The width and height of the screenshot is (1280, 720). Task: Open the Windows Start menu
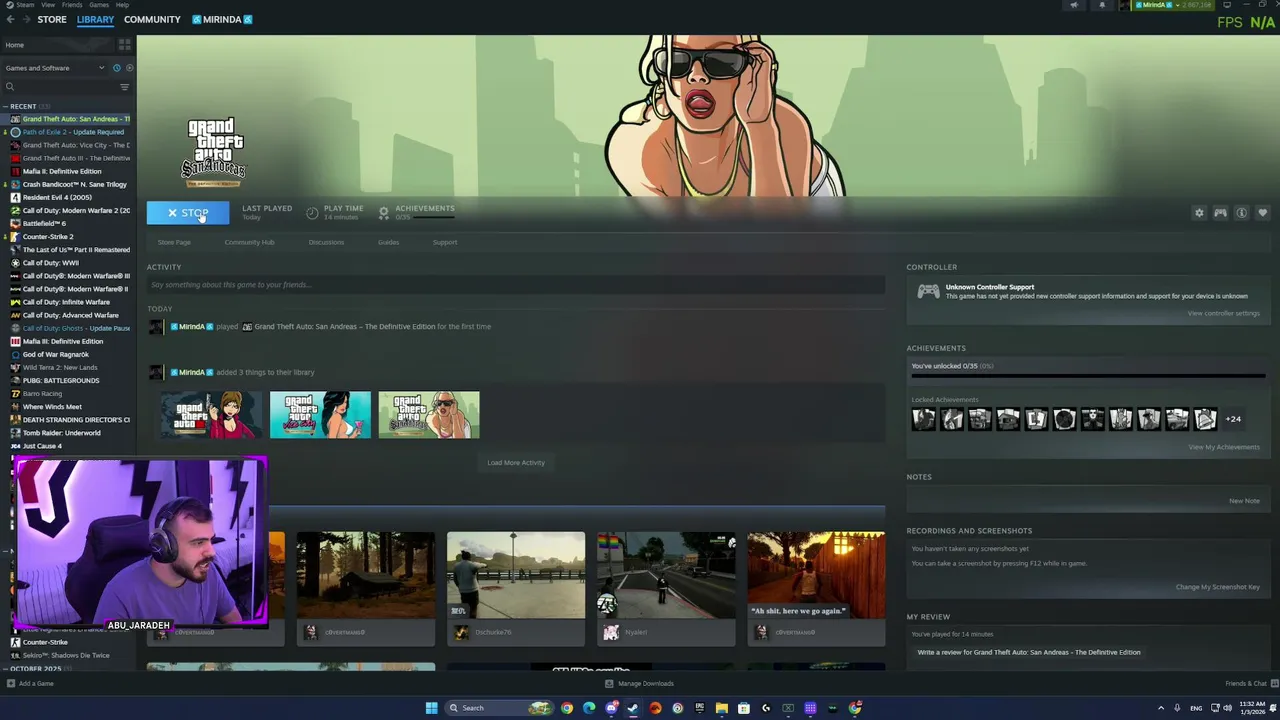coord(431,708)
